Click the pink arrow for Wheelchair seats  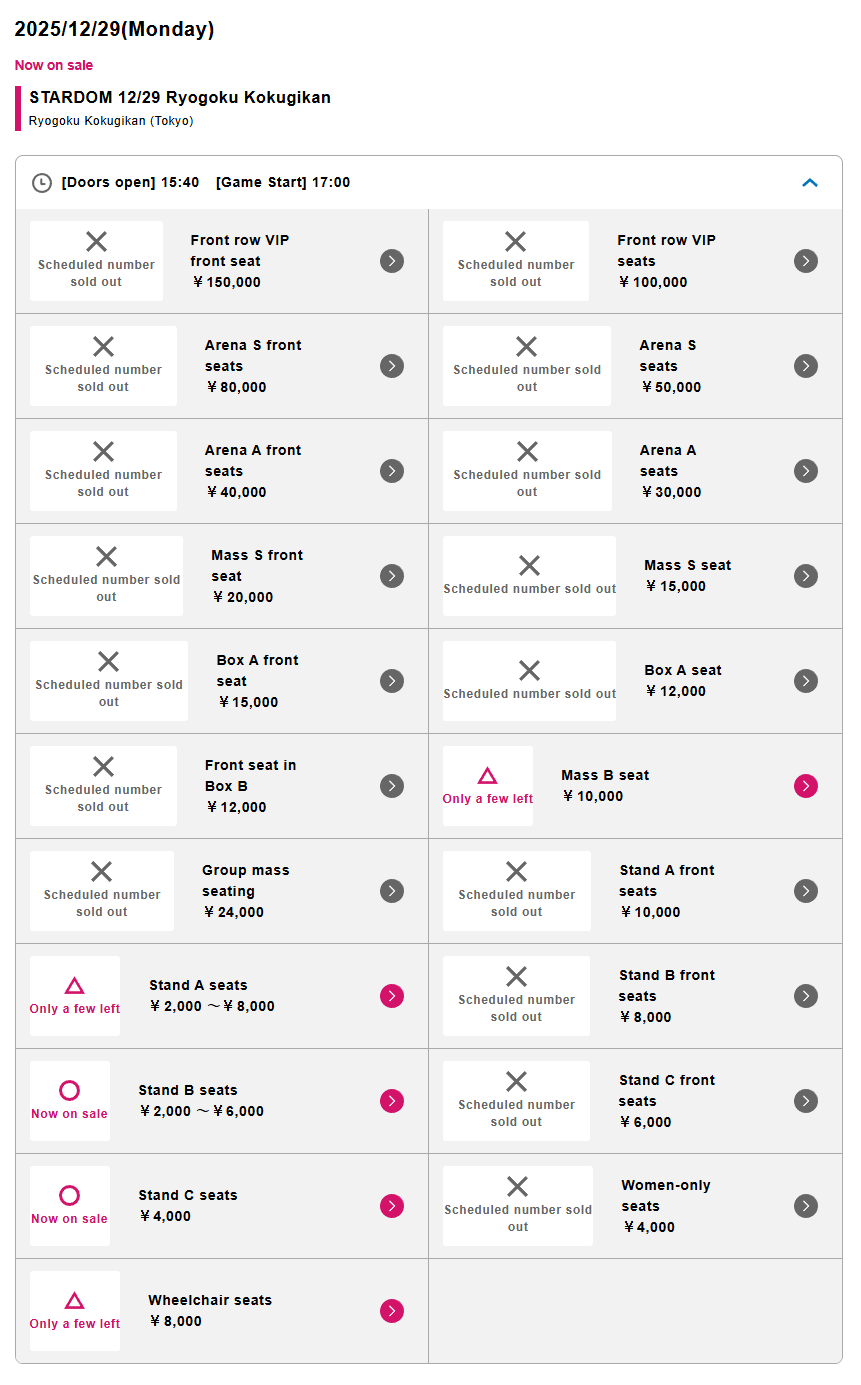(392, 1311)
